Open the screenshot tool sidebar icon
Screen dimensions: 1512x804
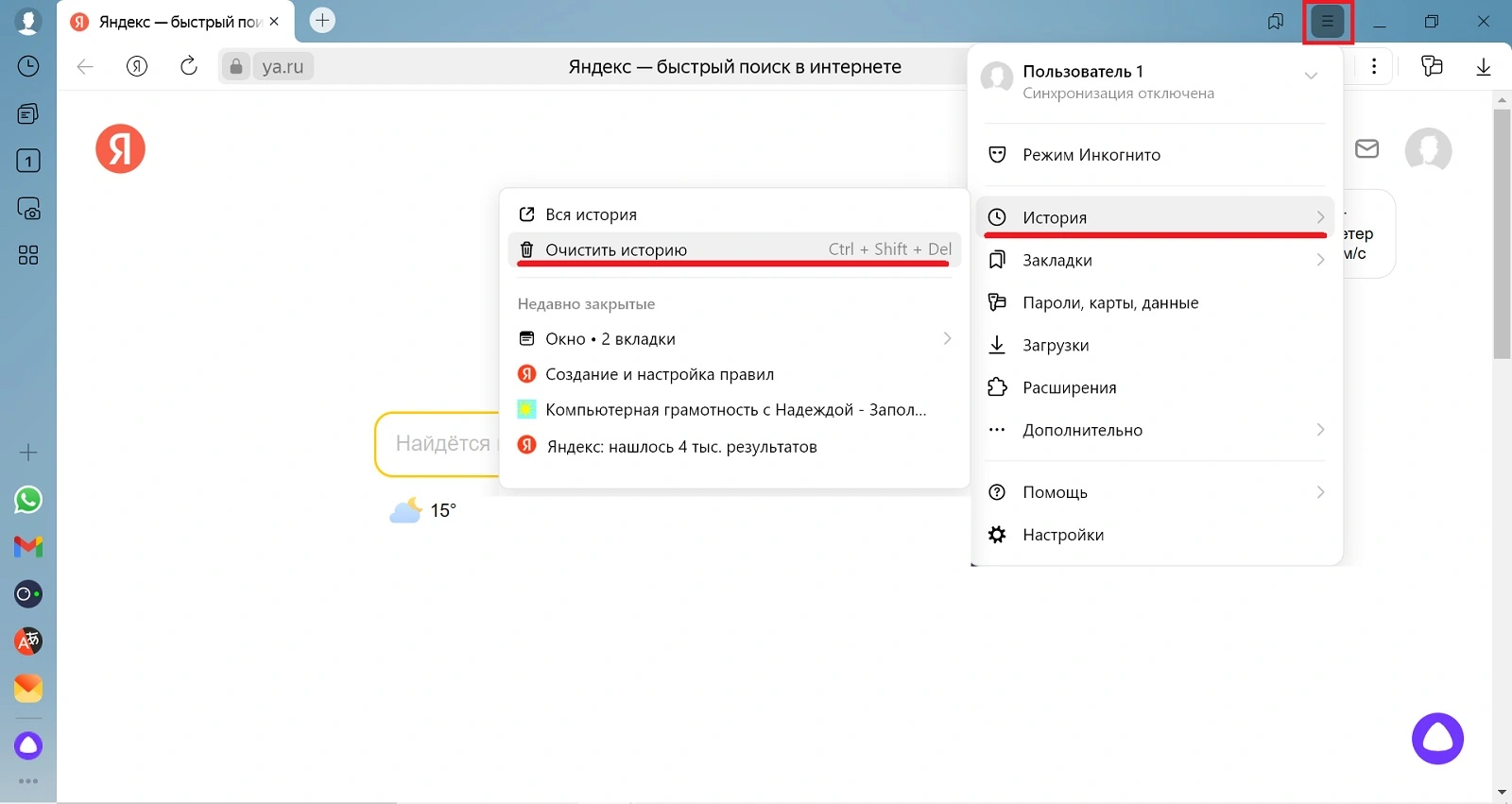(28, 208)
